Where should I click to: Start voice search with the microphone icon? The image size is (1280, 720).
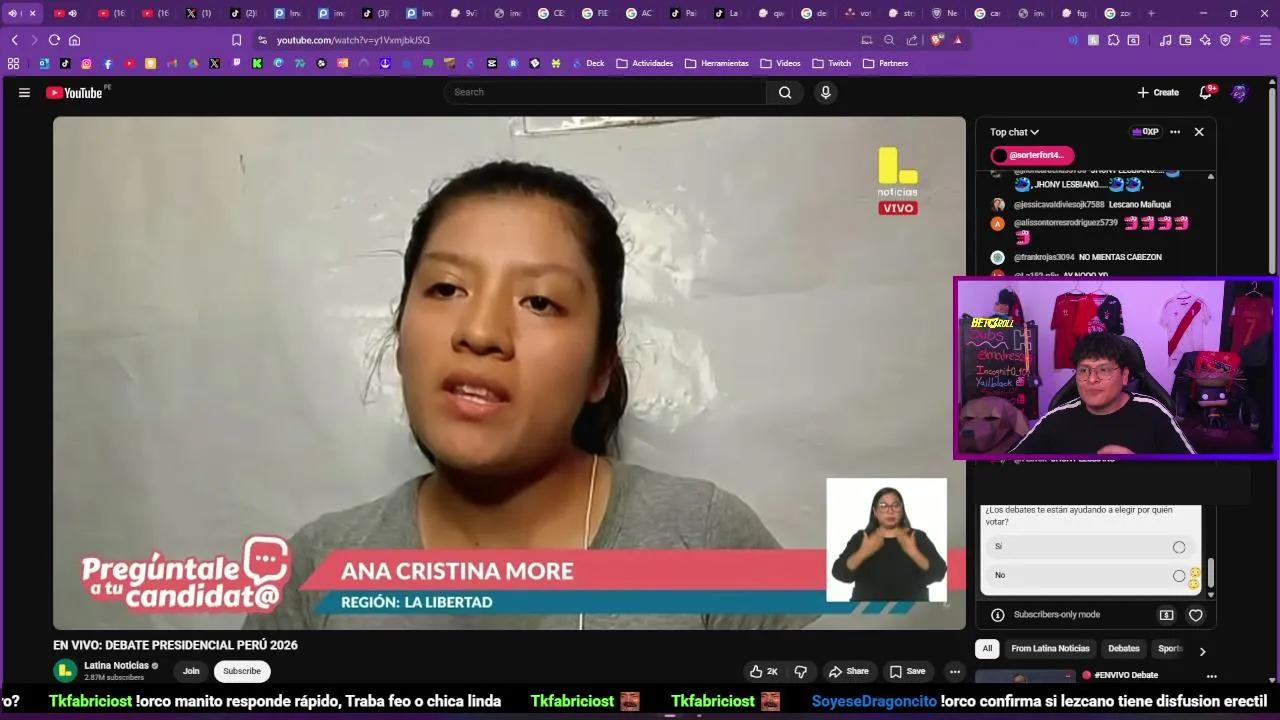click(x=825, y=92)
